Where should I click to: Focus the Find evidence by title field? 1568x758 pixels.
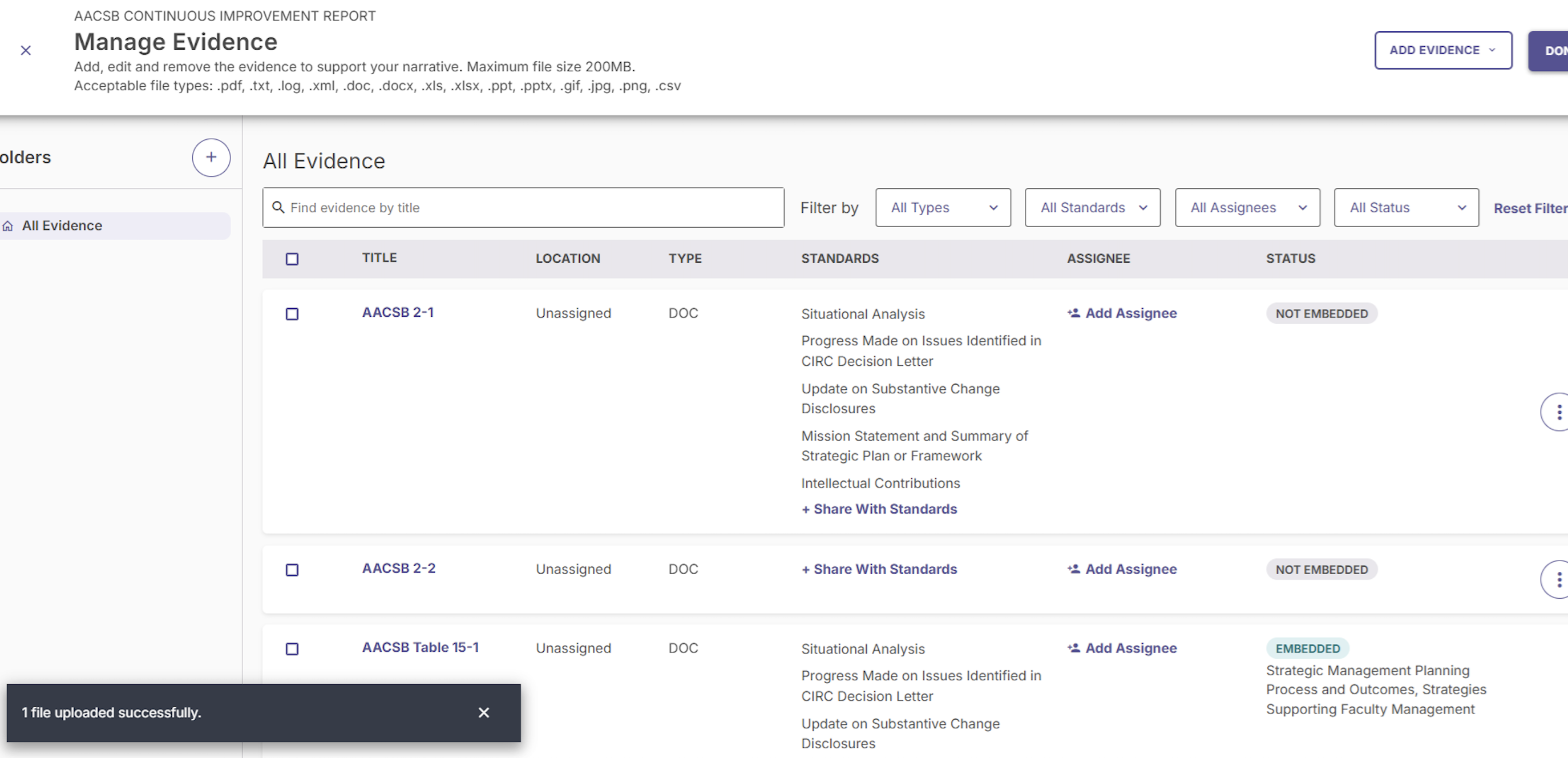click(523, 208)
